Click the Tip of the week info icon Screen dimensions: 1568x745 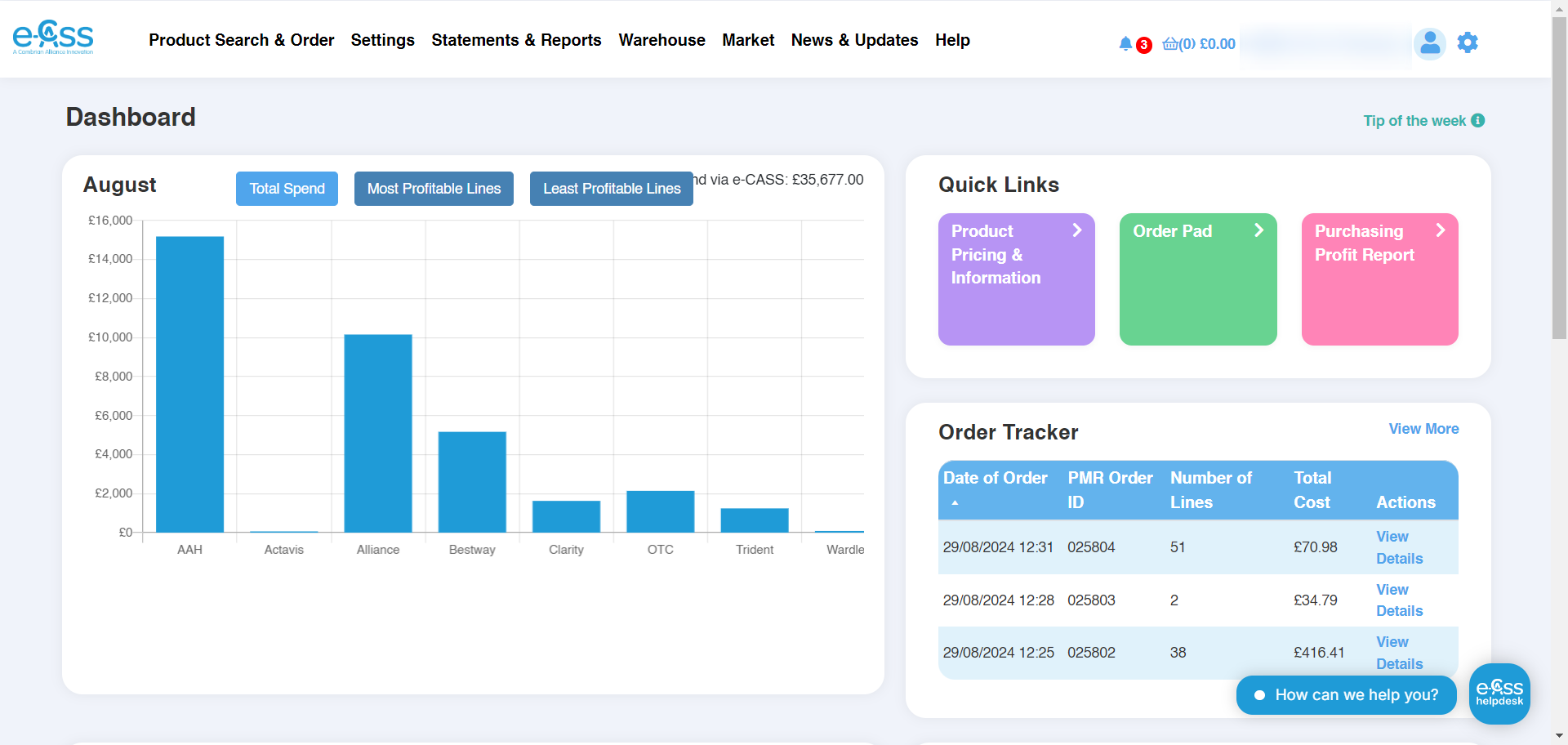(x=1477, y=121)
